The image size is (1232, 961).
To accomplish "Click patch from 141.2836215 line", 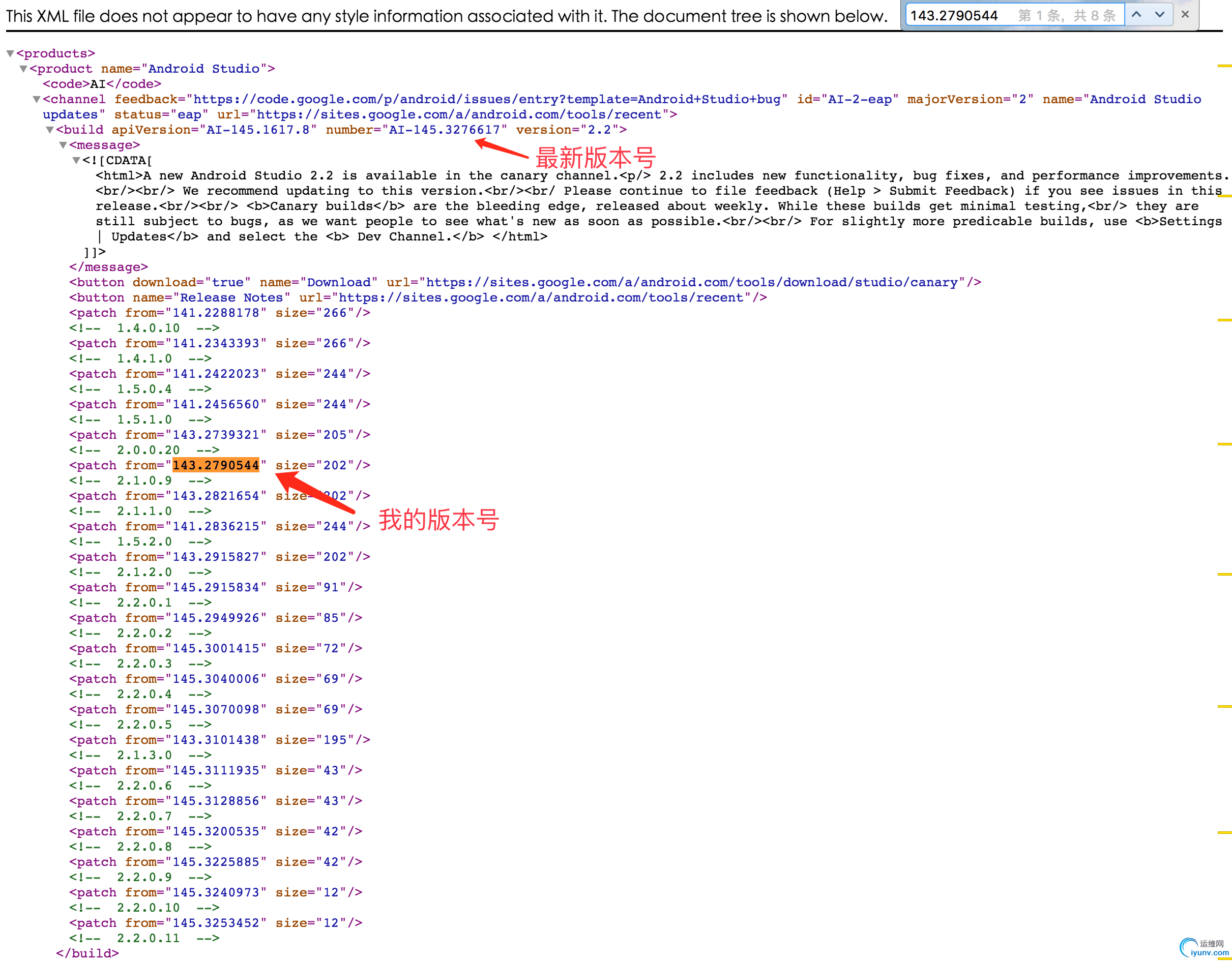I will [x=219, y=526].
